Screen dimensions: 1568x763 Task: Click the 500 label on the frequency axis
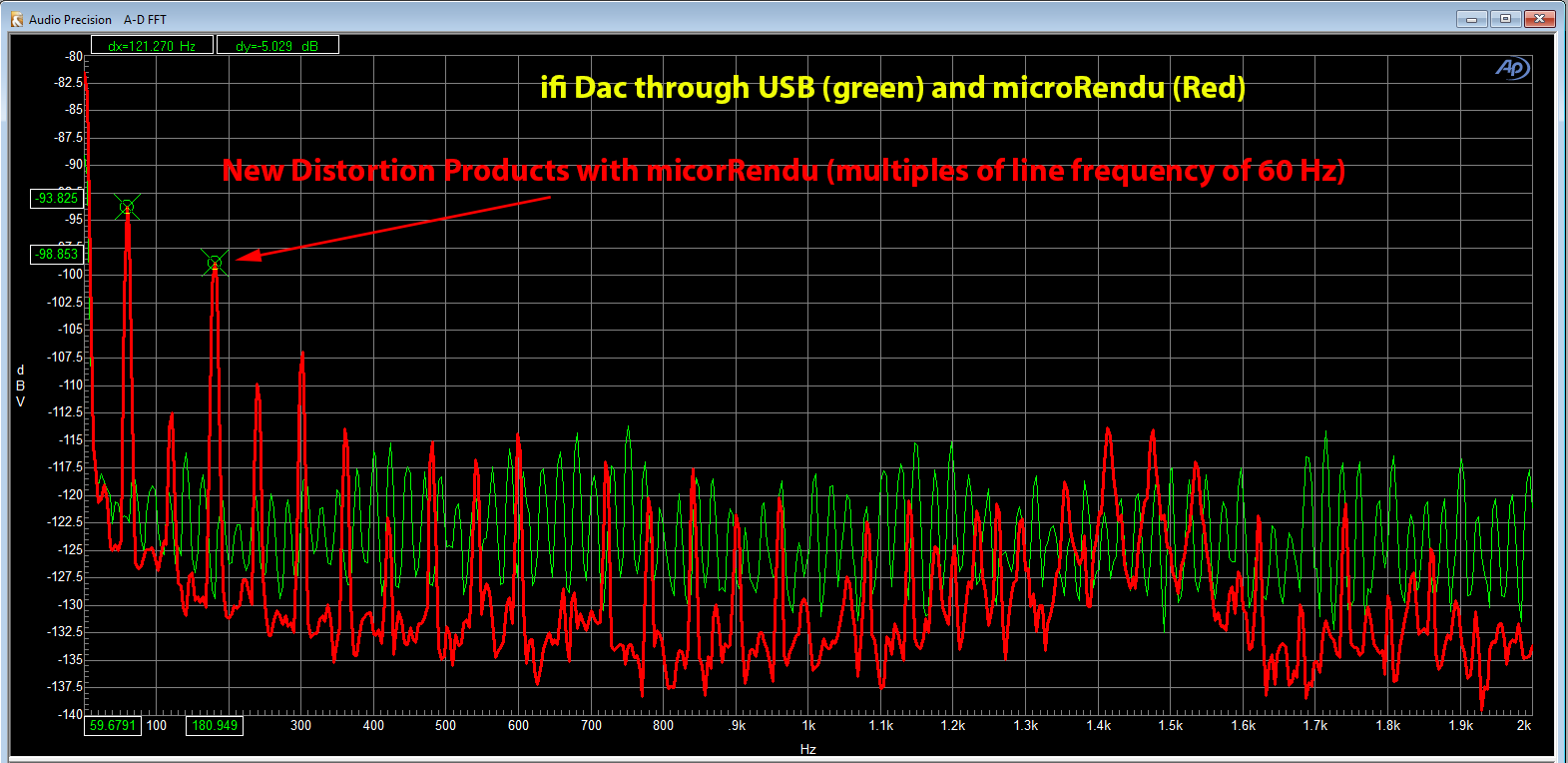pyautogui.click(x=446, y=725)
